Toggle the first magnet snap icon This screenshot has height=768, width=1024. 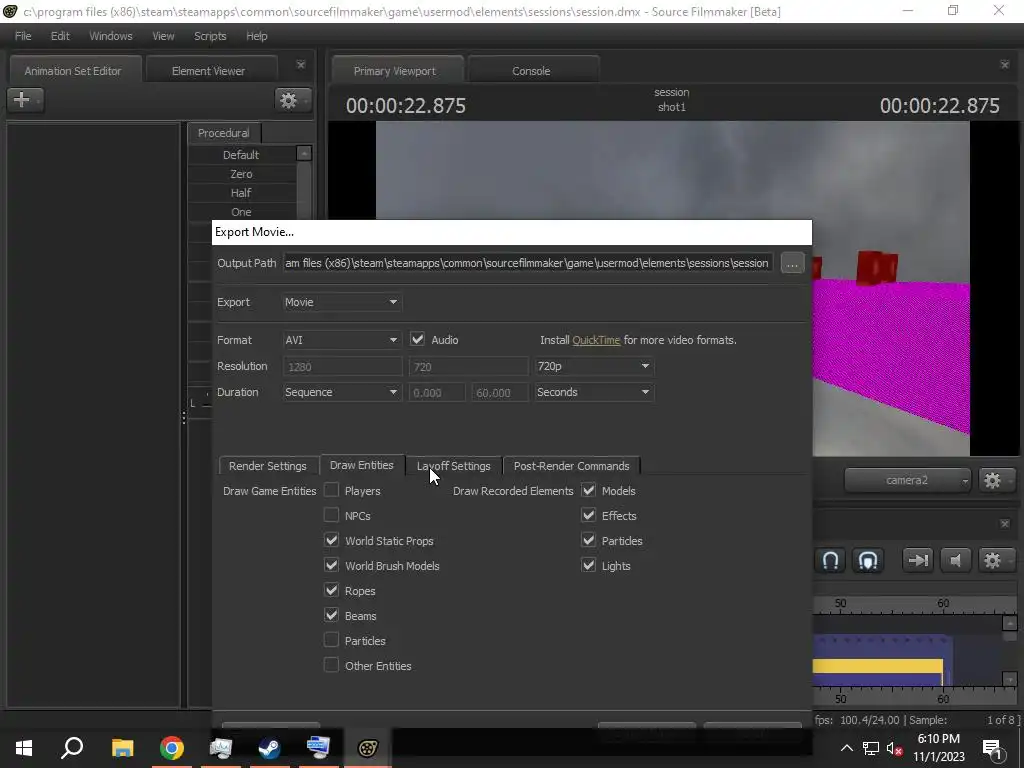[x=830, y=560]
